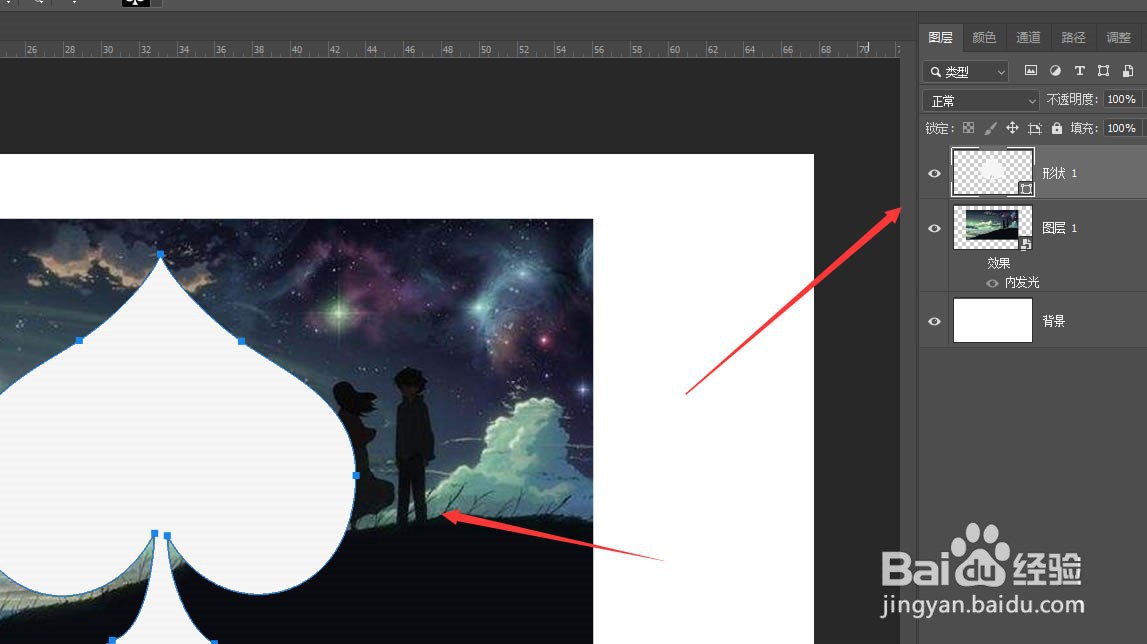Click the 不透明度 100% field

(x=1122, y=99)
